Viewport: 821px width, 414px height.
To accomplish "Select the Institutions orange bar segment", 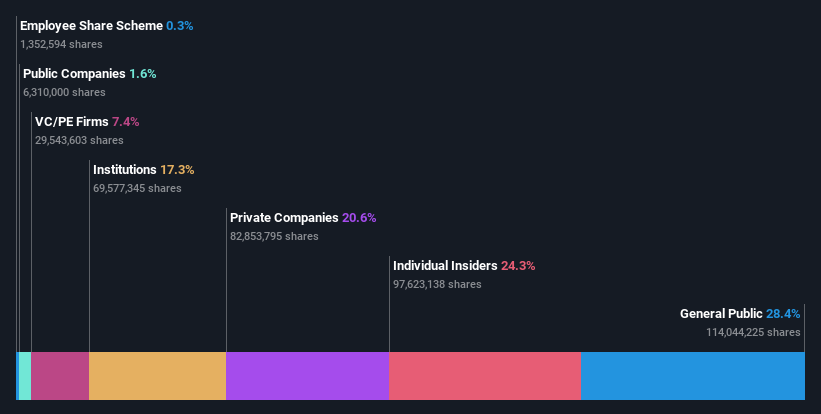I will 157,376.
